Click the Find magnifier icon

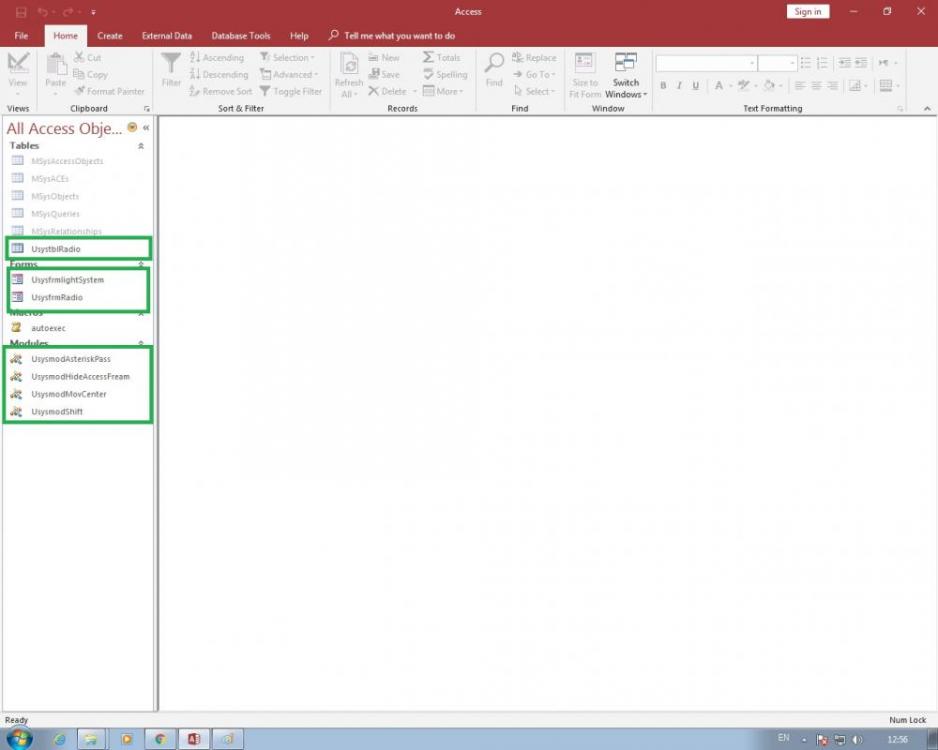pyautogui.click(x=494, y=62)
